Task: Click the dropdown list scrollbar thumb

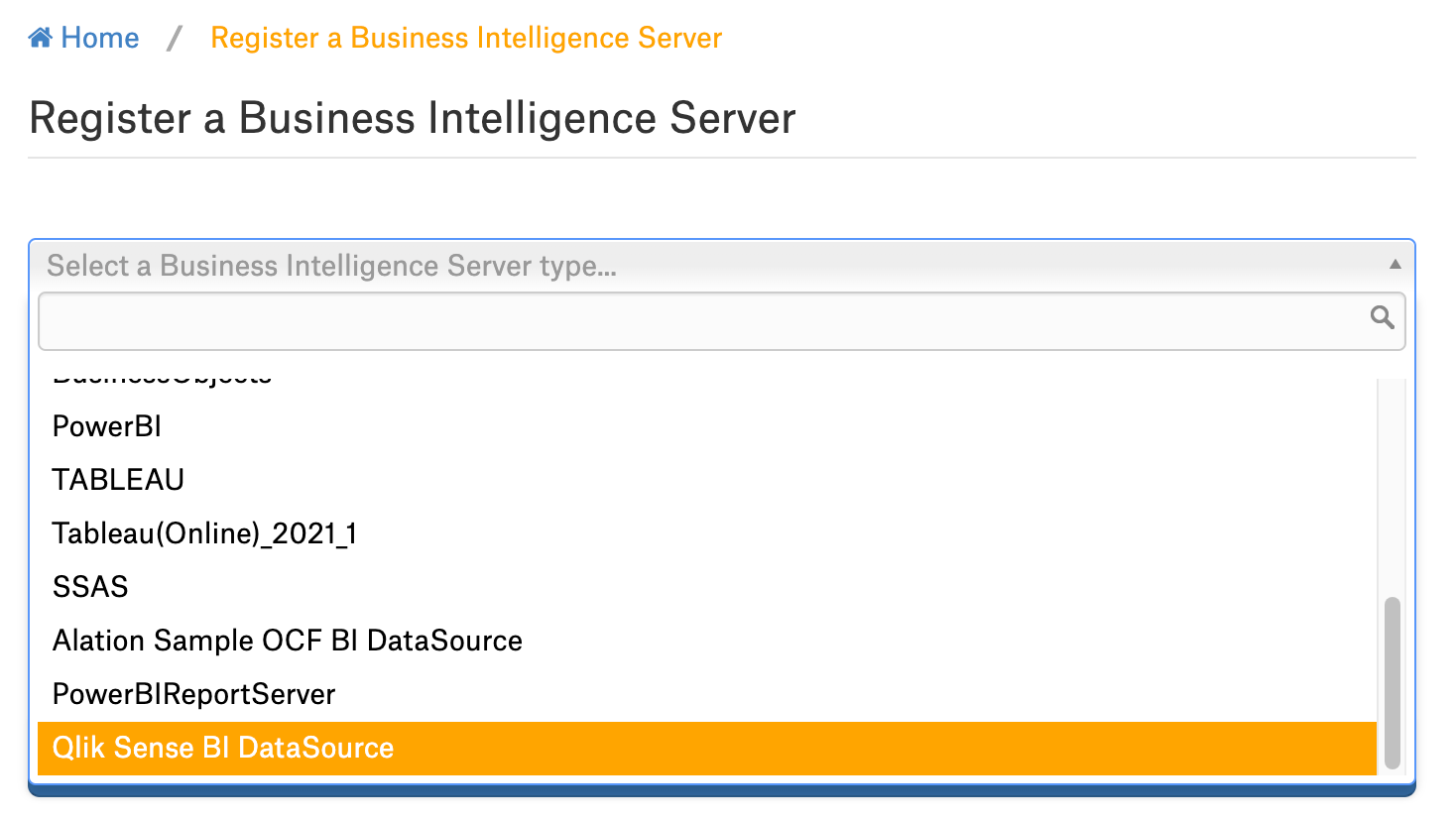Action: 1393,682
